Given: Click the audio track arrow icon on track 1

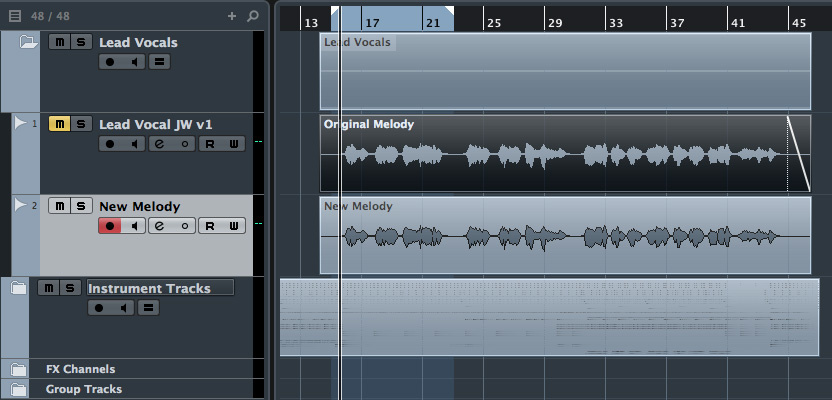Looking at the screenshot, I should pos(20,123).
